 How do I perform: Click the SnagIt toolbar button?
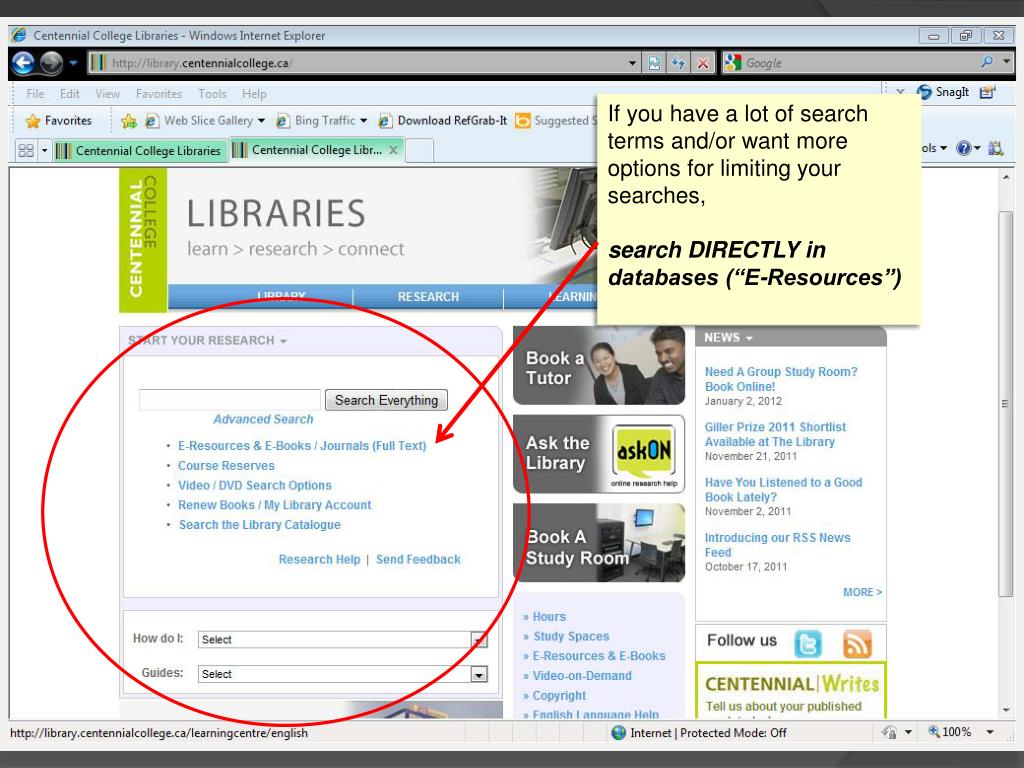943,92
